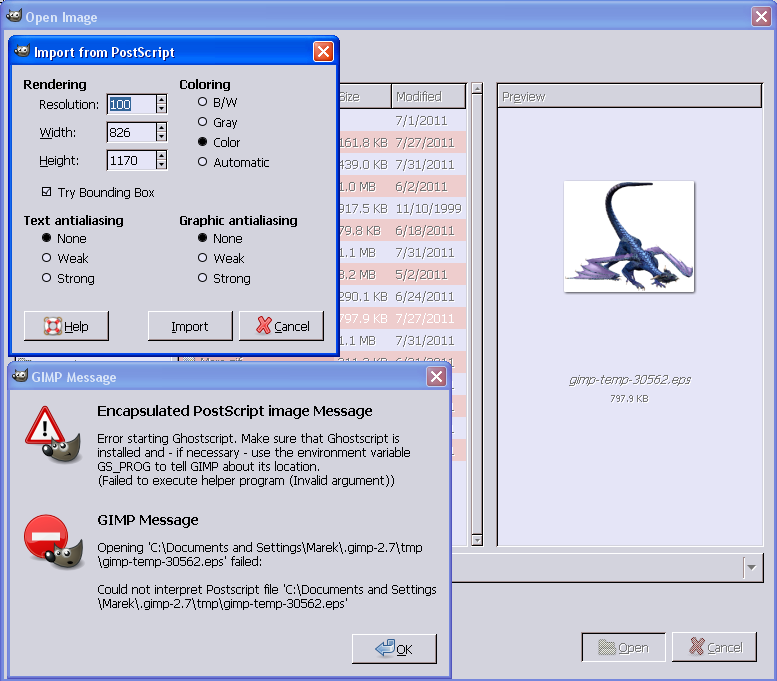Set Graphic antialiasing to None
Image resolution: width=777 pixels, height=681 pixels.
tap(220, 238)
